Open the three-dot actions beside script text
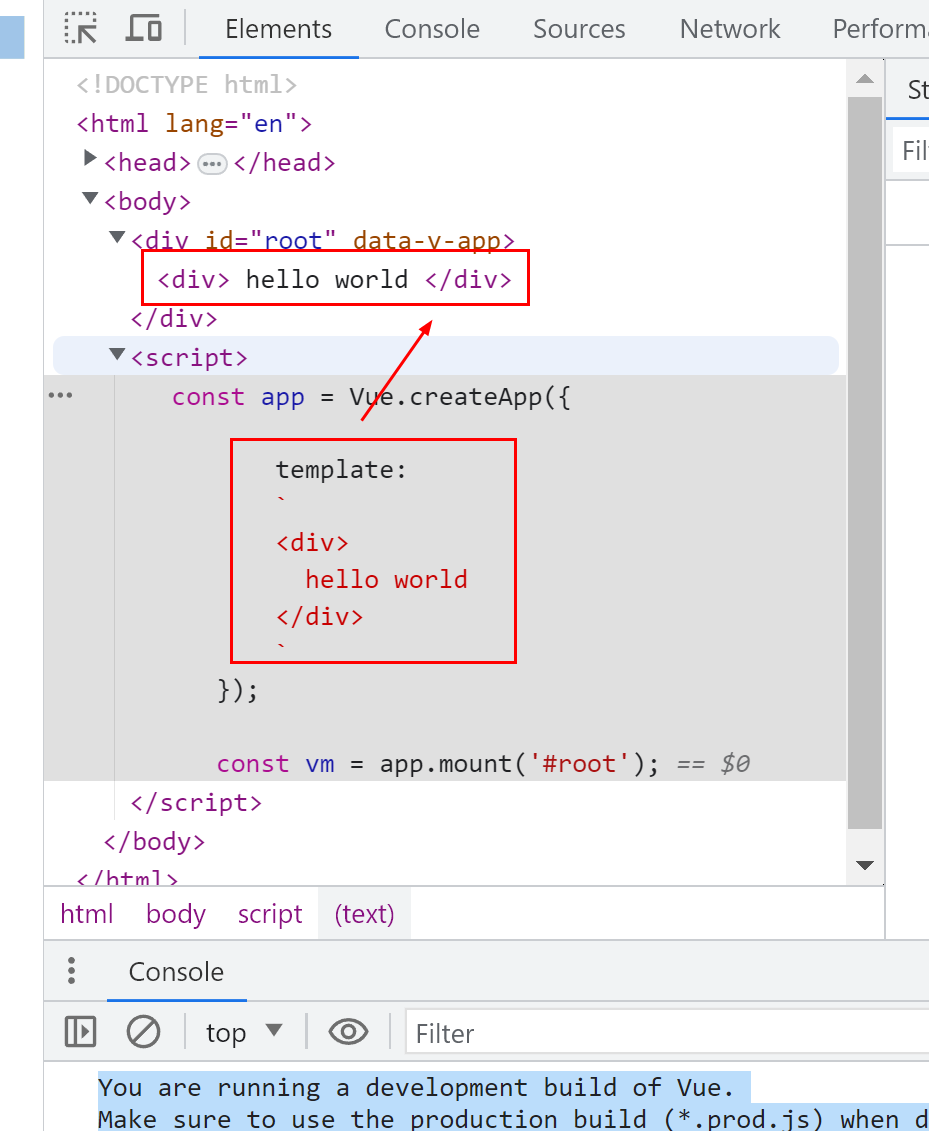The width and height of the screenshot is (929, 1131). (x=61, y=395)
